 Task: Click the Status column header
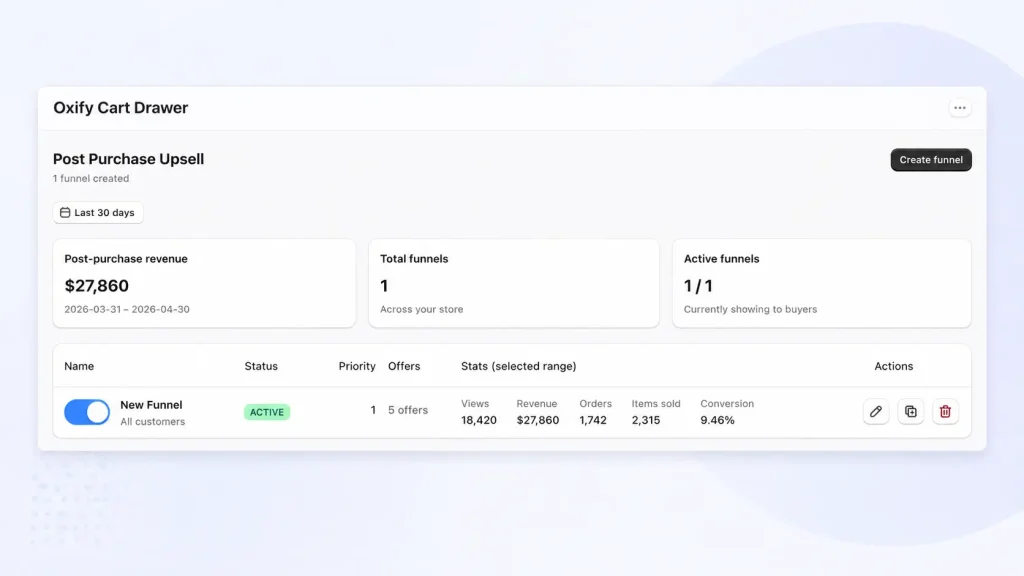(261, 366)
